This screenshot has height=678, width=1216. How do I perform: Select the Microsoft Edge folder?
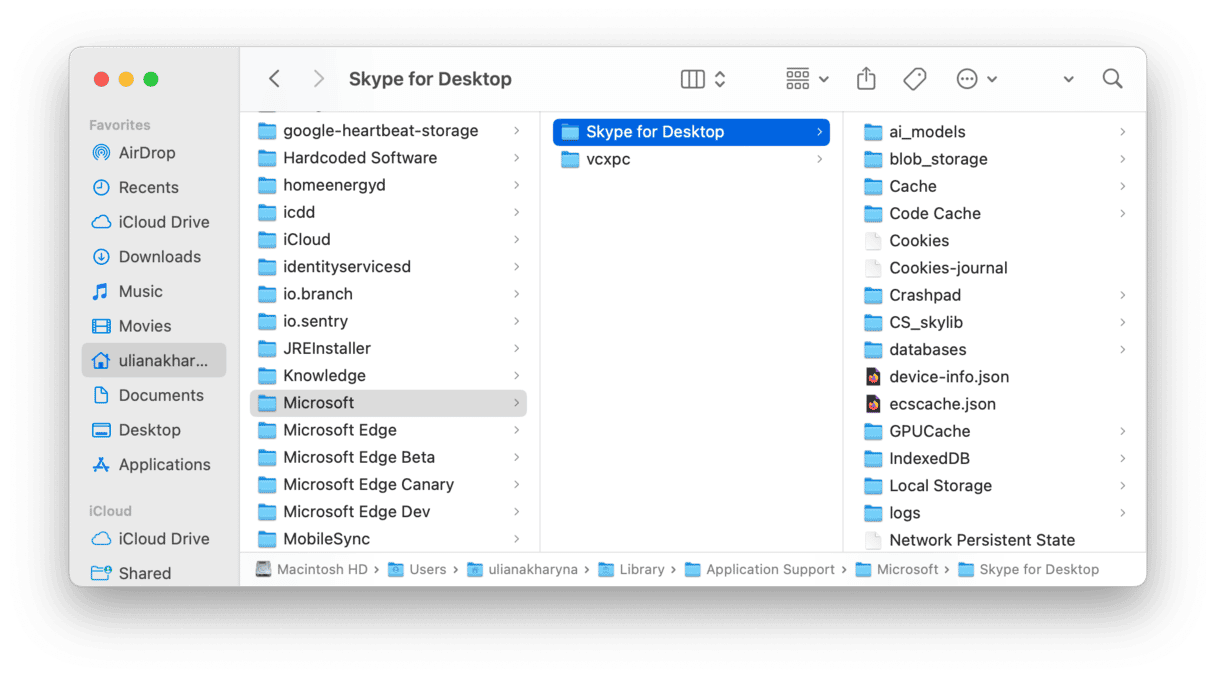[339, 430]
